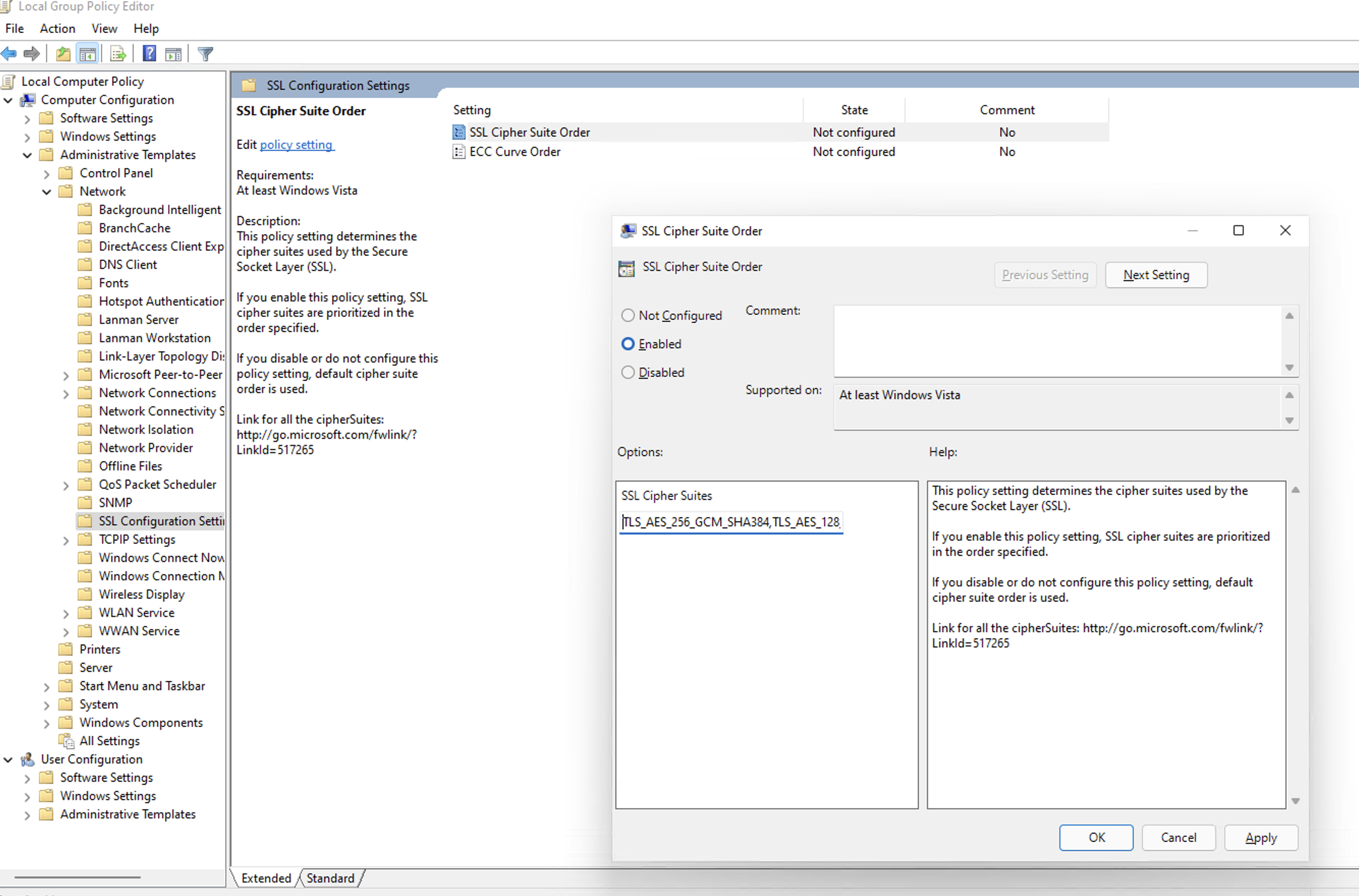Click the Show/Hide Action Pane icon
Screen dimensions: 1359x896
tap(173, 54)
